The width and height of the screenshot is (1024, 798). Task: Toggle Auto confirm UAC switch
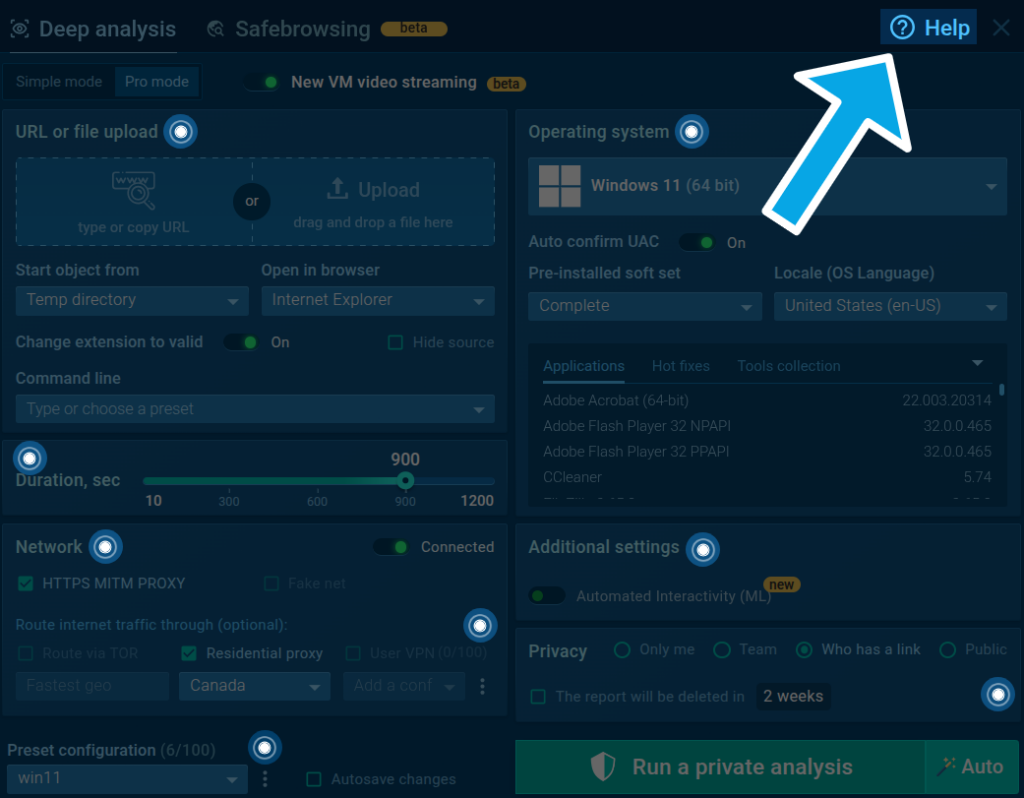(x=697, y=242)
